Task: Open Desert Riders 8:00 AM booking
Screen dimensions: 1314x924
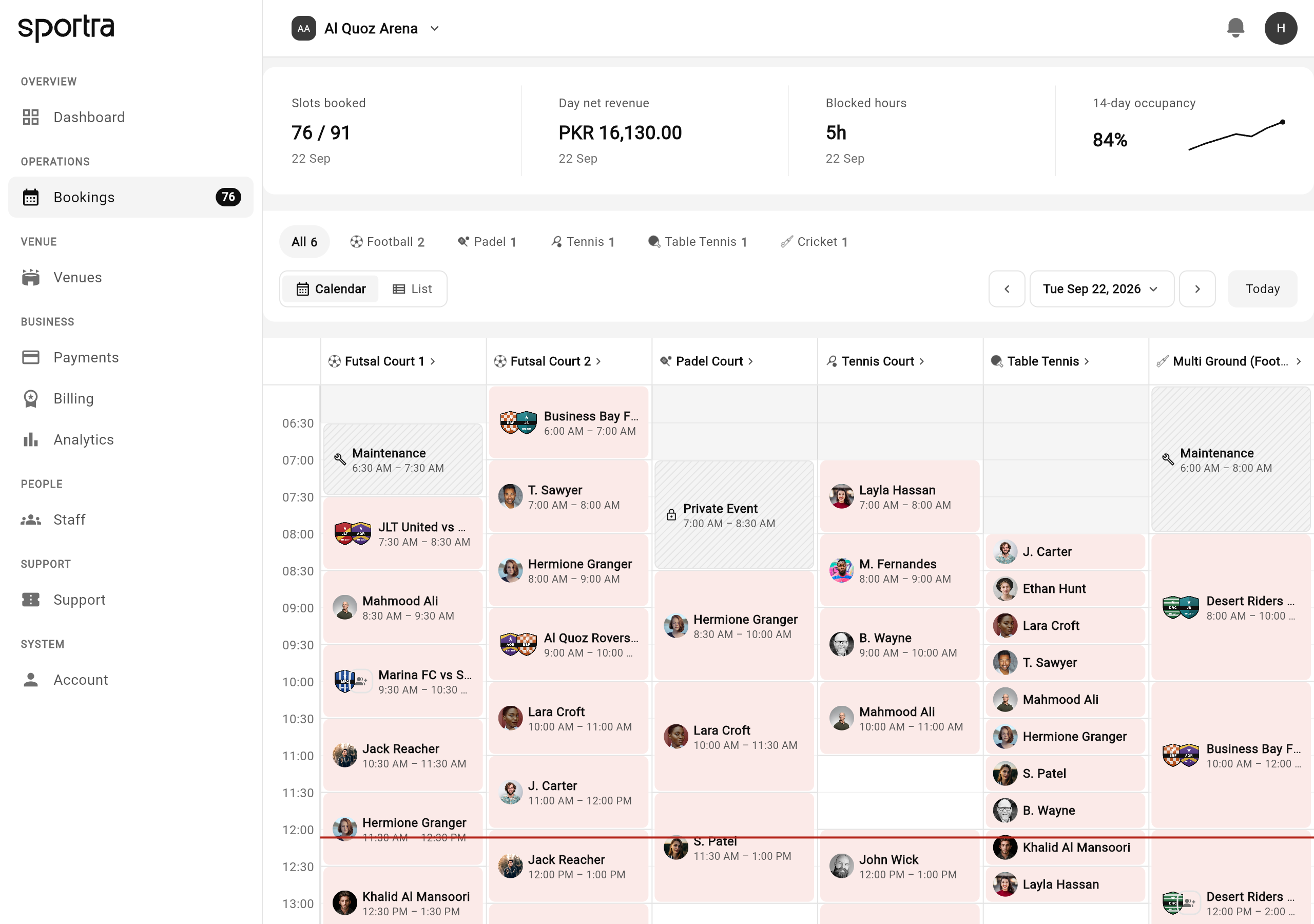Action: (1230, 607)
